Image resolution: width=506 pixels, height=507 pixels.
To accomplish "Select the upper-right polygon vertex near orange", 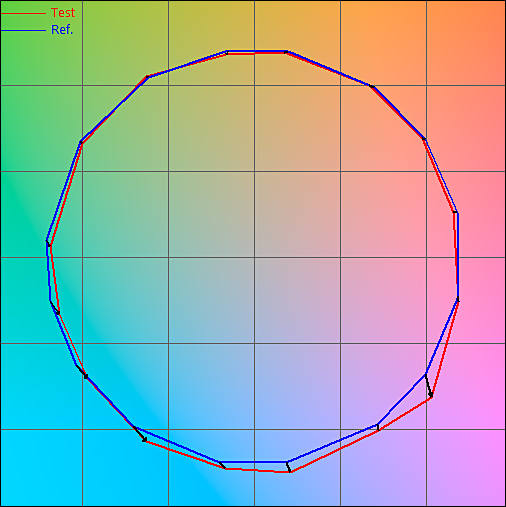I will tap(371, 86).
